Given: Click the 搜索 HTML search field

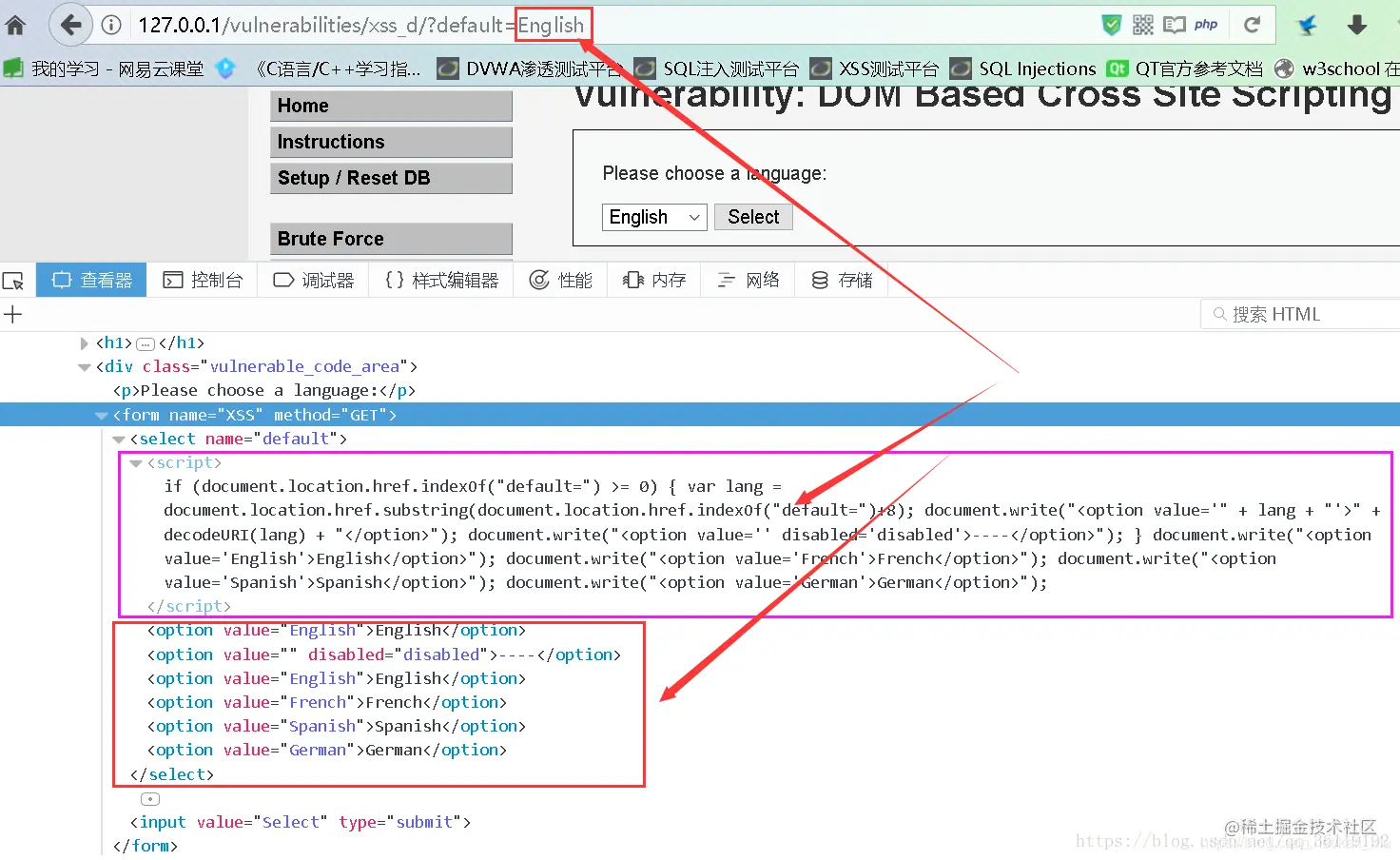Looking at the screenshot, I should click(x=1300, y=314).
